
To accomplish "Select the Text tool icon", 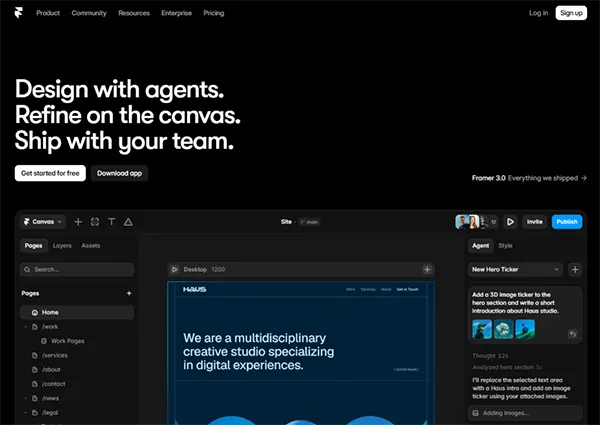I will coord(111,222).
